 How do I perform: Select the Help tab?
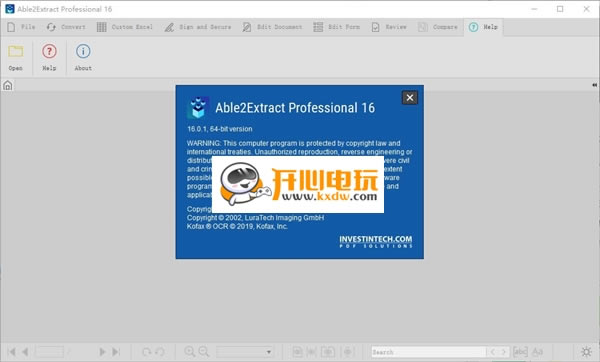tap(483, 27)
